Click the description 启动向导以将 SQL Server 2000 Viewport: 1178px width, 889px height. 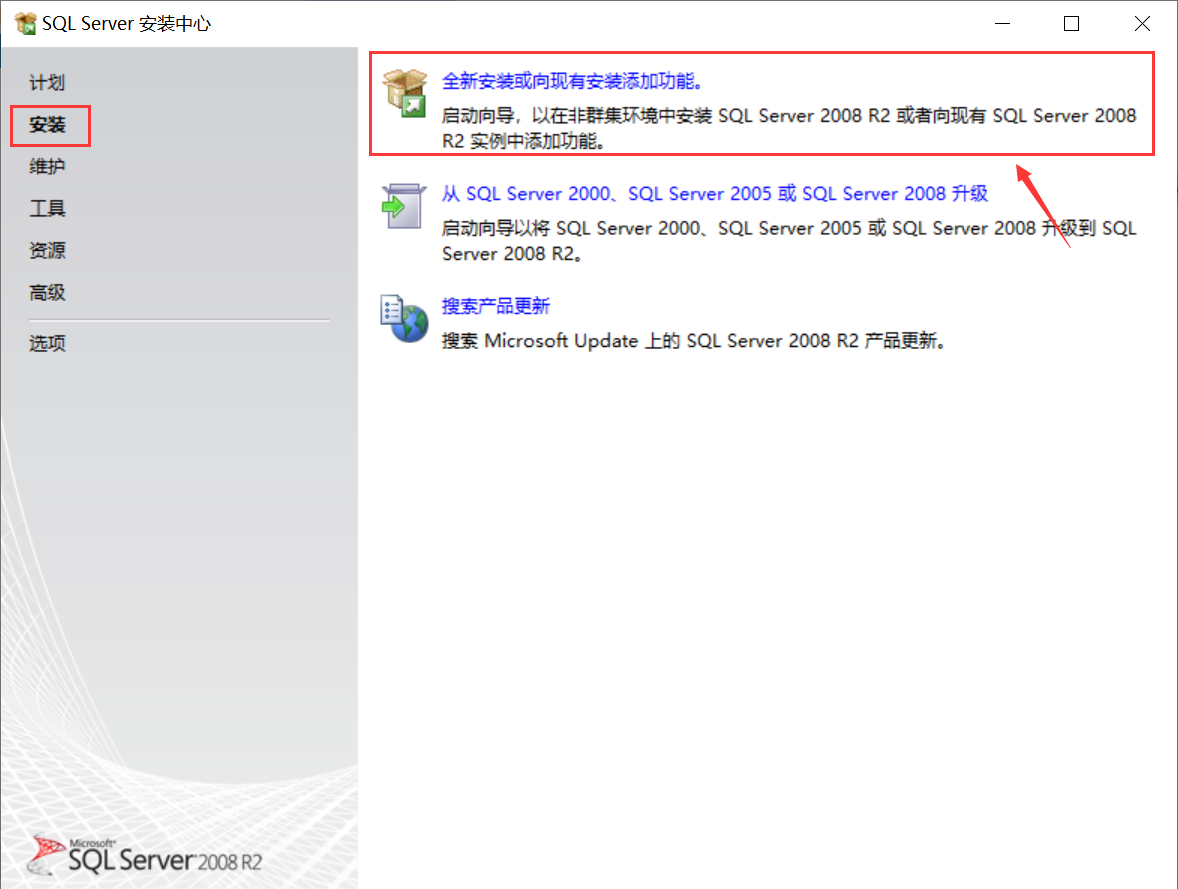pos(789,240)
